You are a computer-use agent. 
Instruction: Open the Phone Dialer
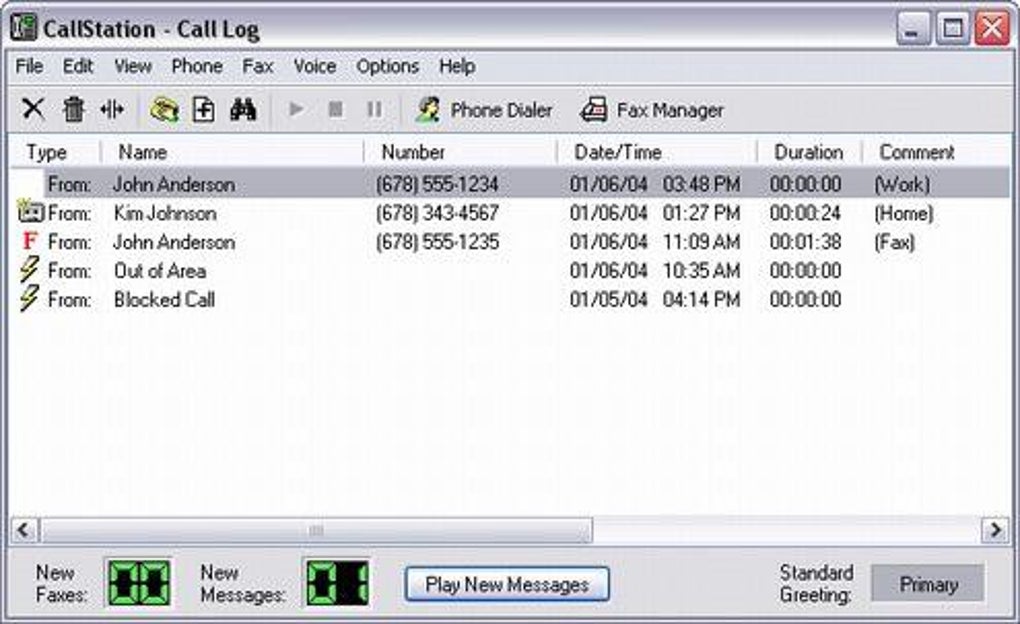point(484,110)
